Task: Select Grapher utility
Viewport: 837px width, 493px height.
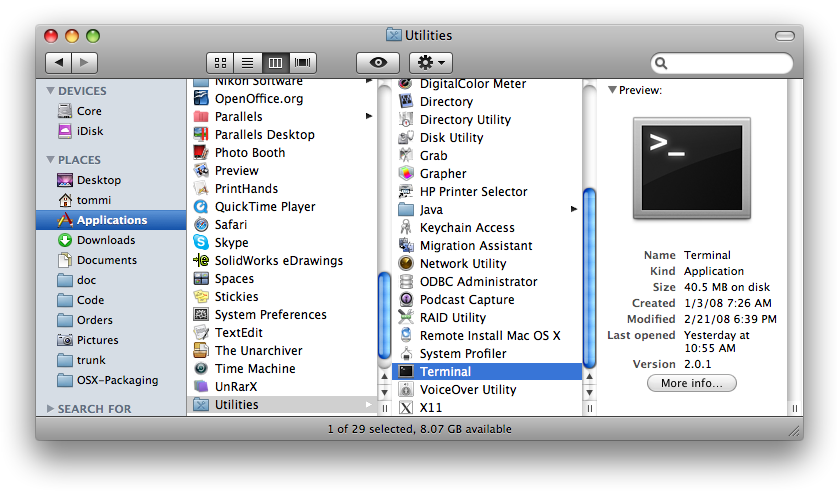Action: coord(487,174)
